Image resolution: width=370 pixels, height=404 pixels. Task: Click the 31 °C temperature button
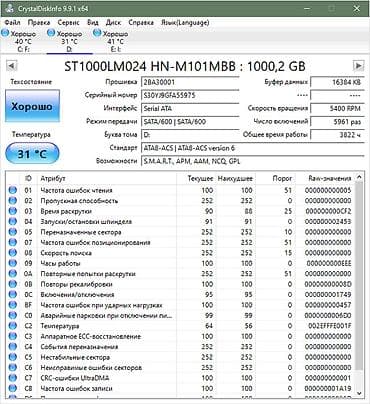[32, 154]
